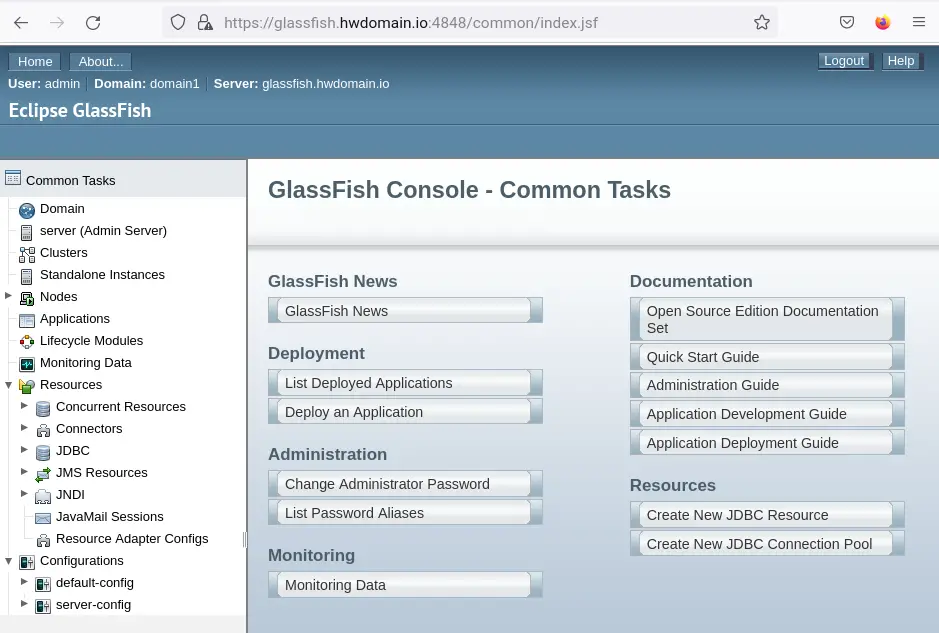Open the About... tab
The image size is (939, 633).
tap(100, 61)
